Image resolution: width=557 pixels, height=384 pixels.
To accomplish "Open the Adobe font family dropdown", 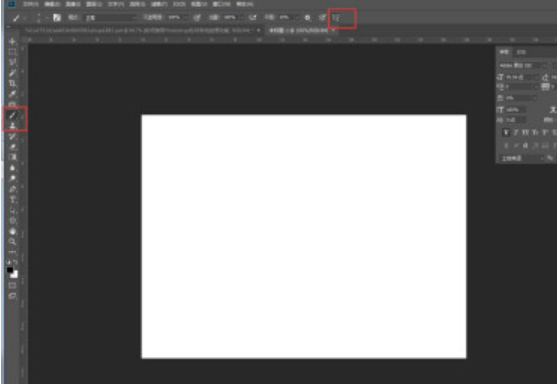I will point(523,66).
